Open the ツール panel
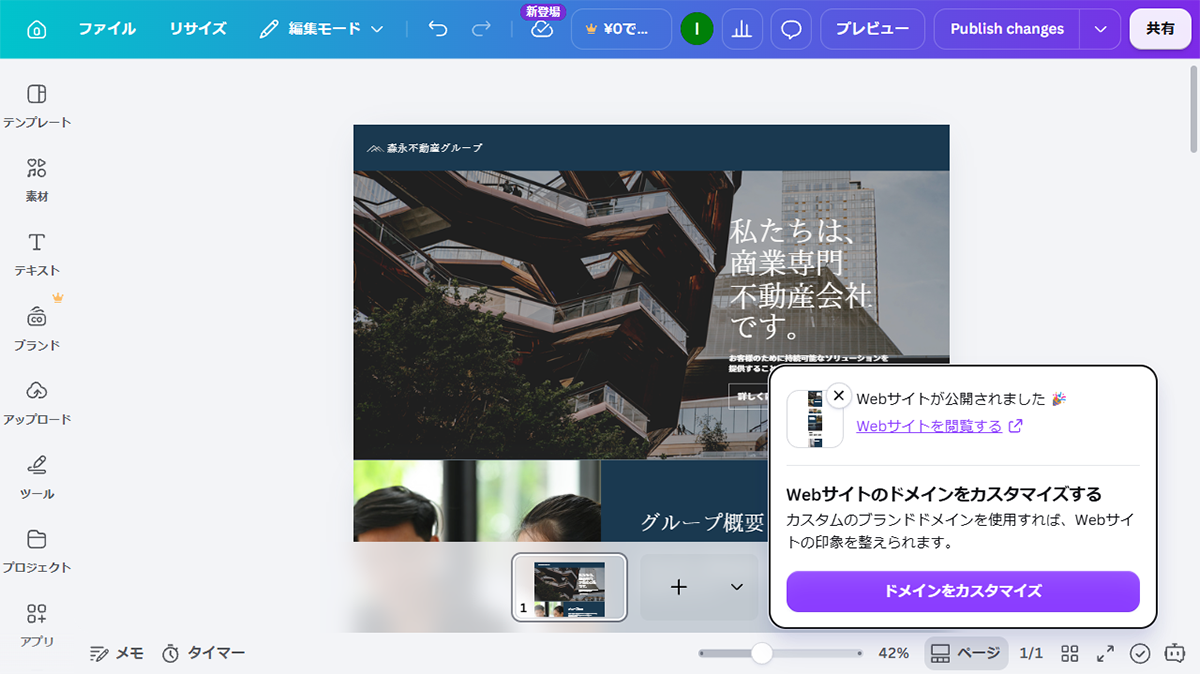Viewport: 1200px width, 674px height. click(37, 476)
